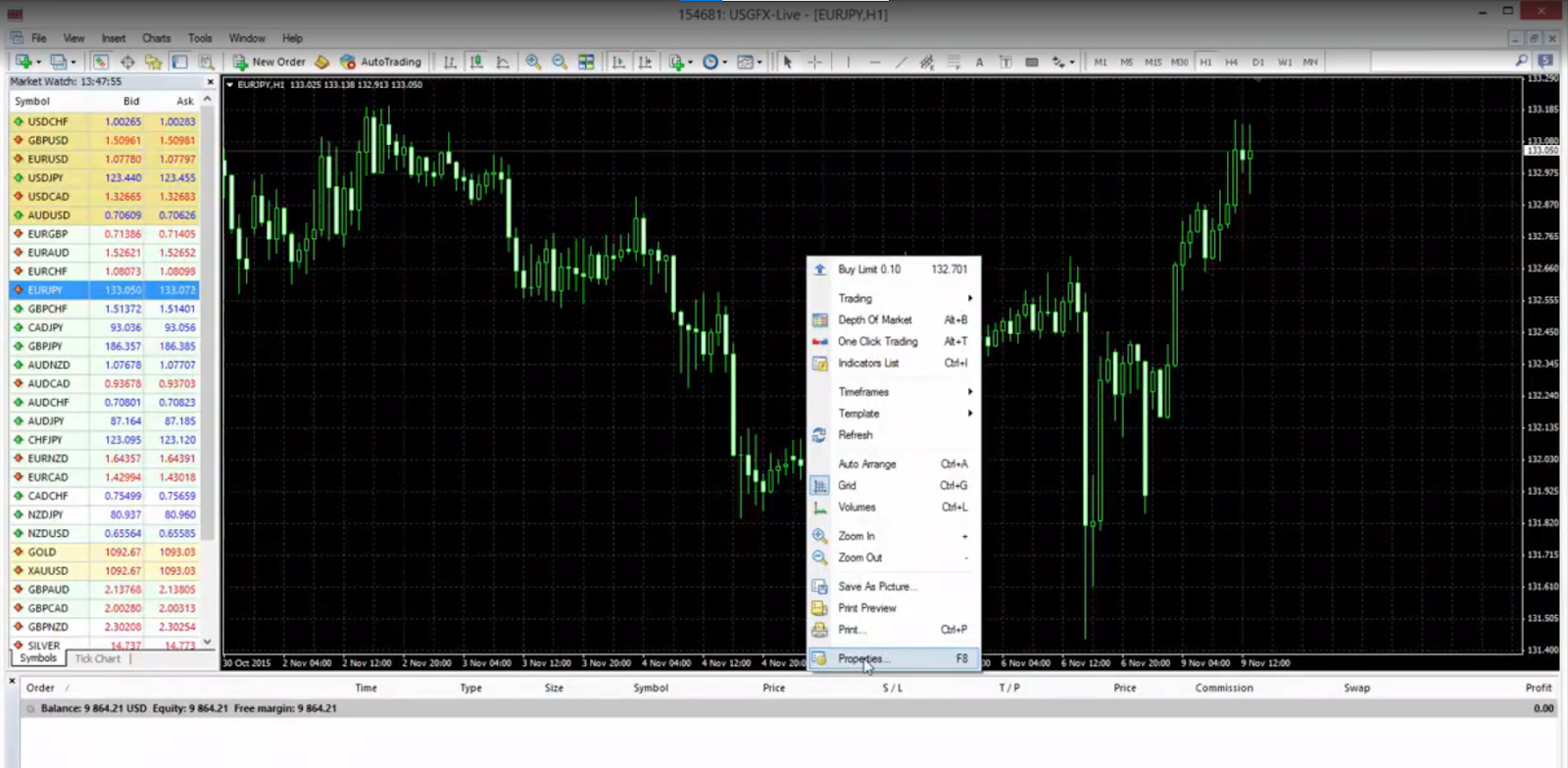Click Save As Picture entry
This screenshot has width=1568, height=768.
[x=893, y=587]
